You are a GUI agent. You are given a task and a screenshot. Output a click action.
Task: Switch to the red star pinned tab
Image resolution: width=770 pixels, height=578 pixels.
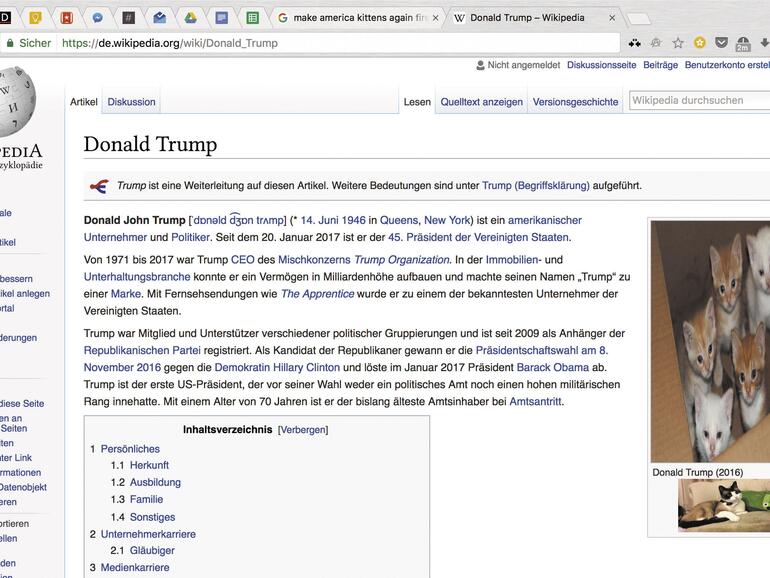coord(67,18)
